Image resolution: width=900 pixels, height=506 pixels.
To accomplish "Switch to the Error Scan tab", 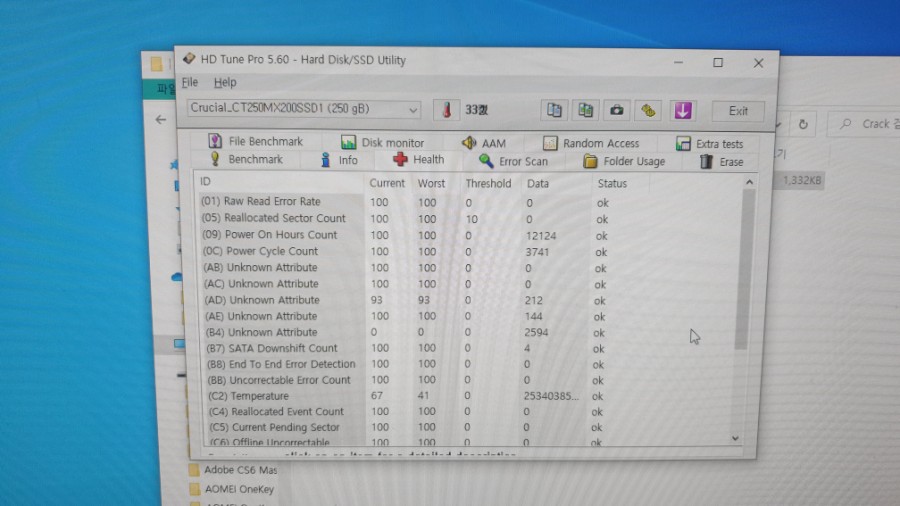I will (513, 161).
